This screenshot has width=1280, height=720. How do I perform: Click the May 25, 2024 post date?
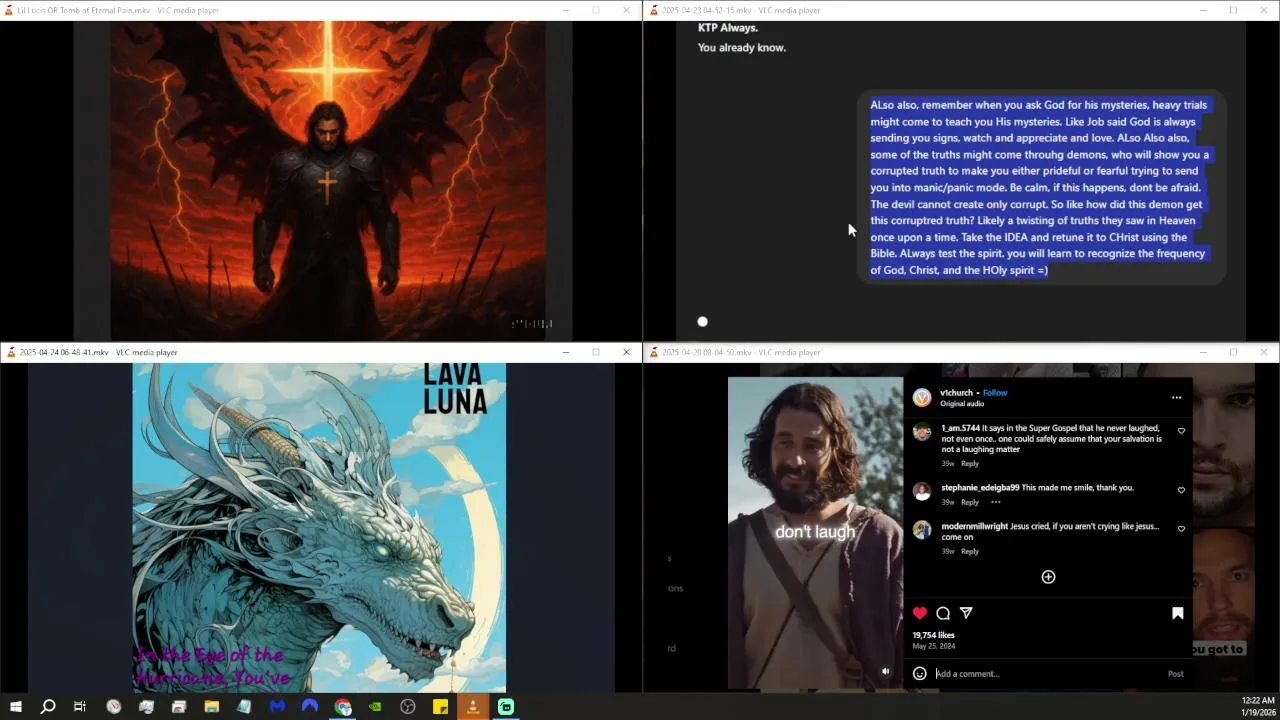point(933,646)
